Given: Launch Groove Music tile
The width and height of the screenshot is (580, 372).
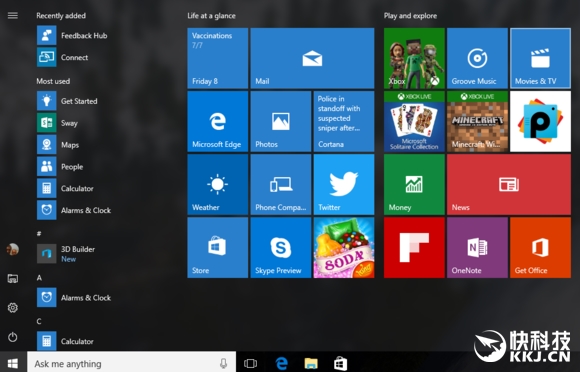Looking at the screenshot, I should point(477,58).
